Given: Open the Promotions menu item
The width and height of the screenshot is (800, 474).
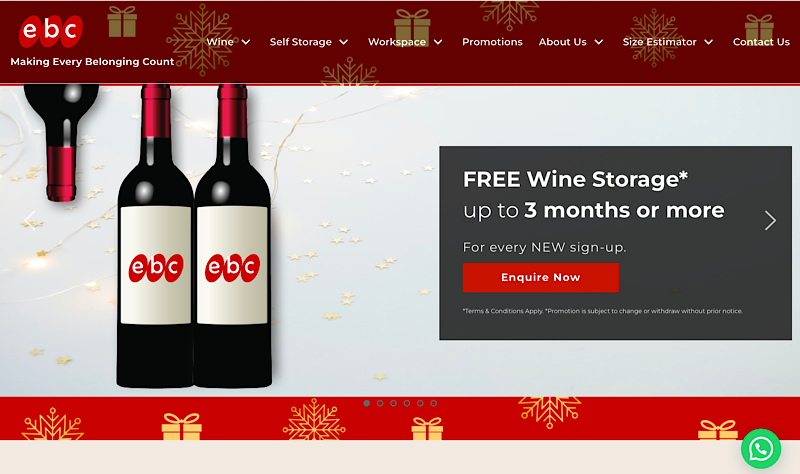Looking at the screenshot, I should pos(492,42).
